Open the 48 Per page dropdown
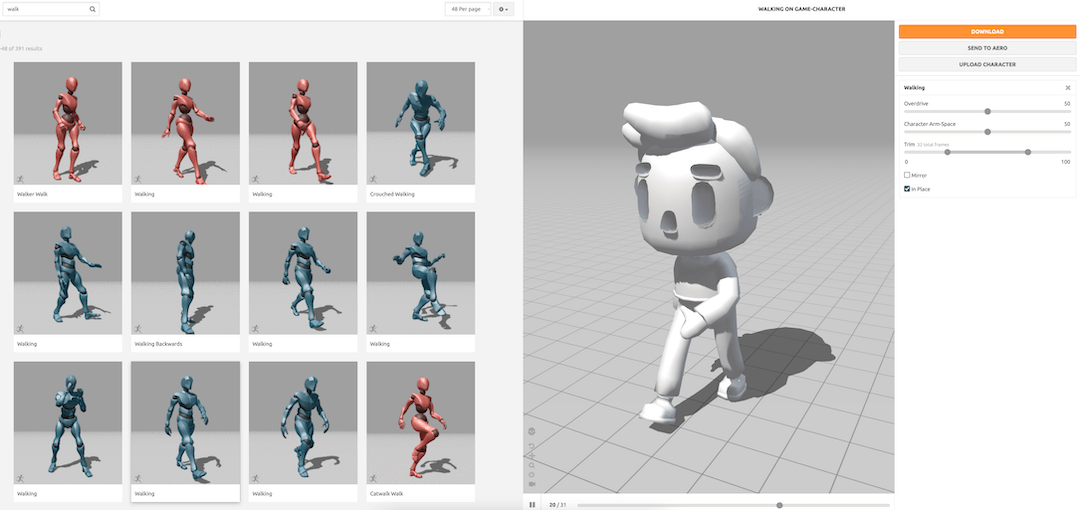 pos(468,10)
